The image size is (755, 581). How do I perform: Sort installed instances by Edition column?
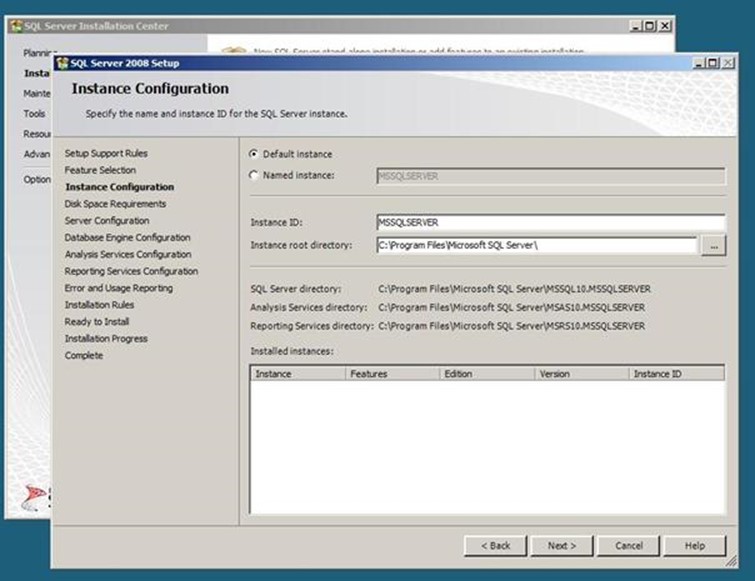[487, 374]
